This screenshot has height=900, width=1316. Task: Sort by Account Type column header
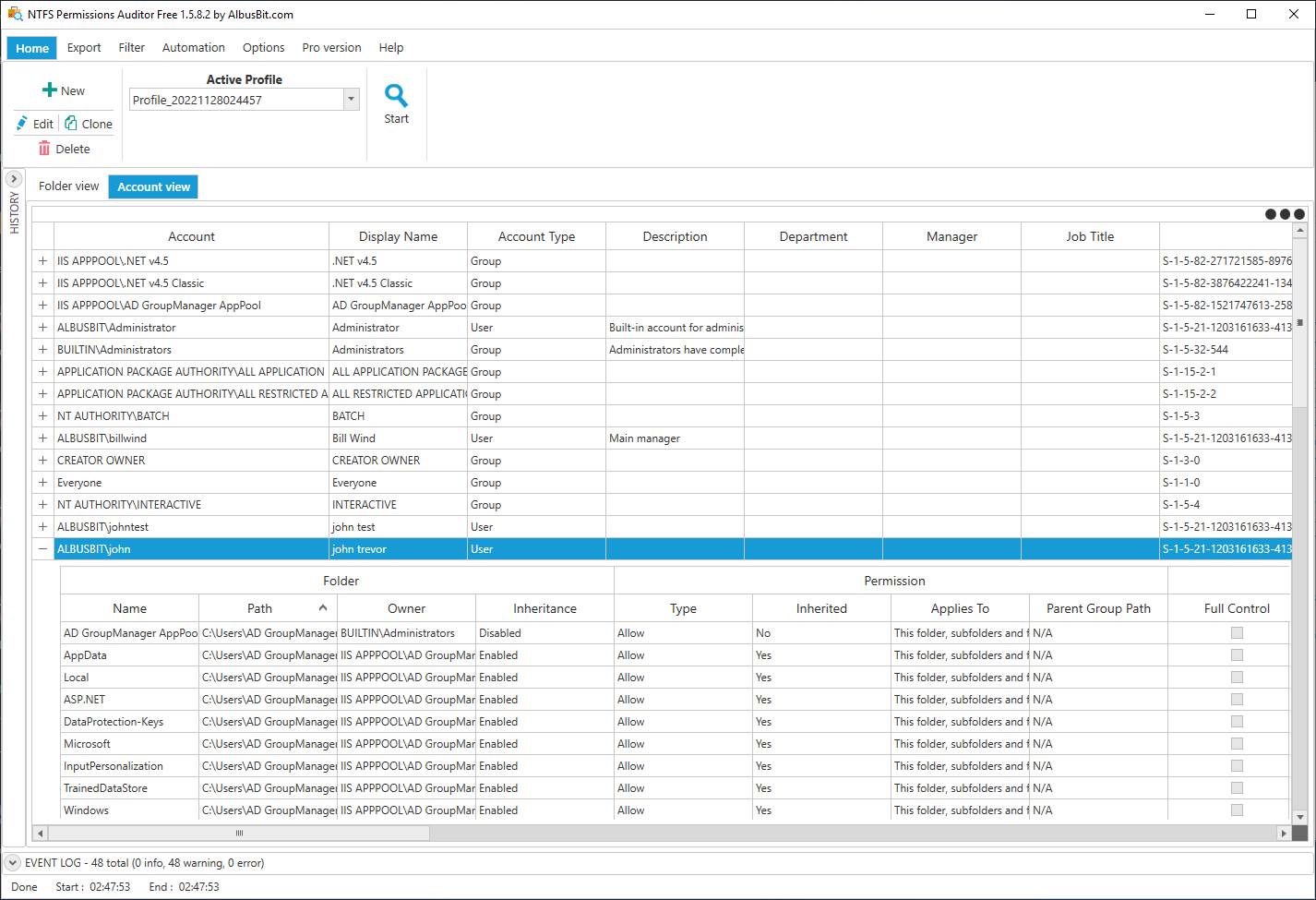click(x=537, y=236)
